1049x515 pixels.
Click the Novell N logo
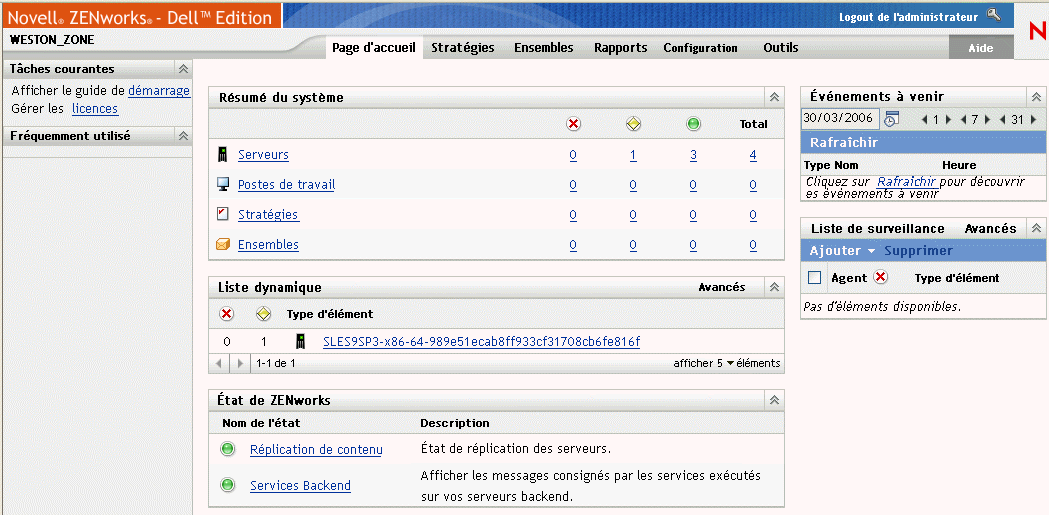pyautogui.click(x=1038, y=31)
